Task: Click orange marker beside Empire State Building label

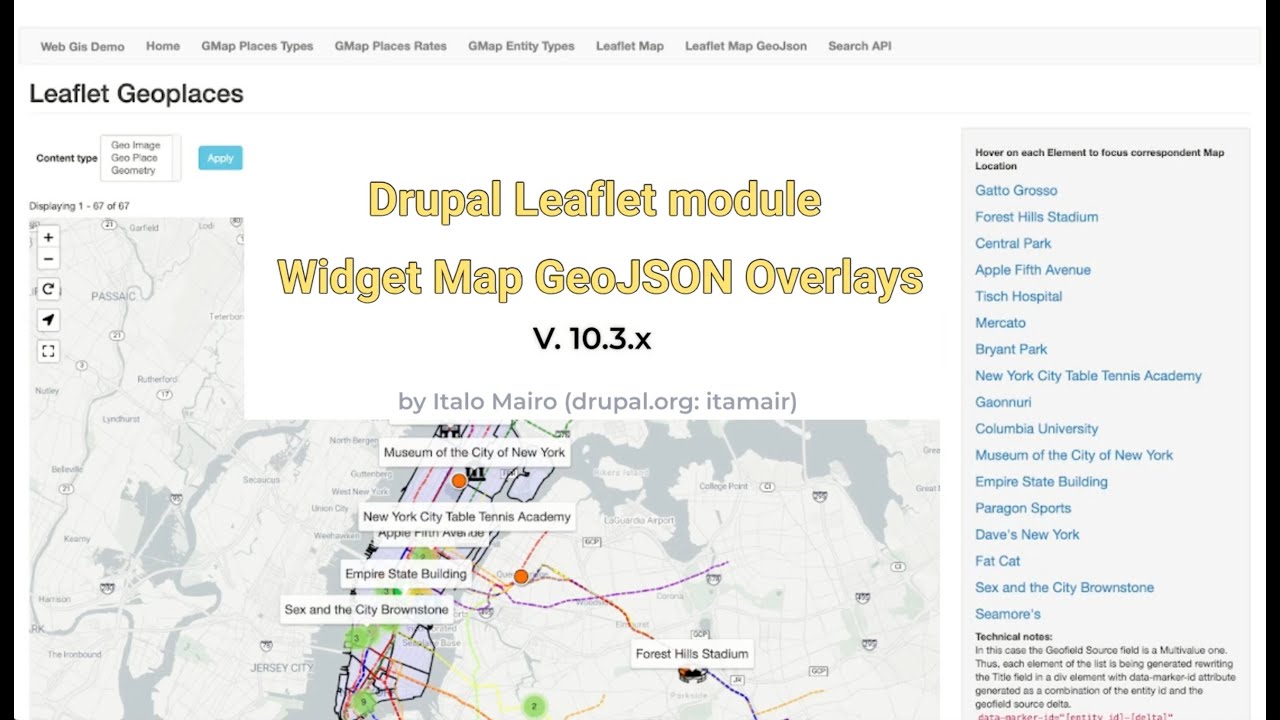Action: pos(521,577)
